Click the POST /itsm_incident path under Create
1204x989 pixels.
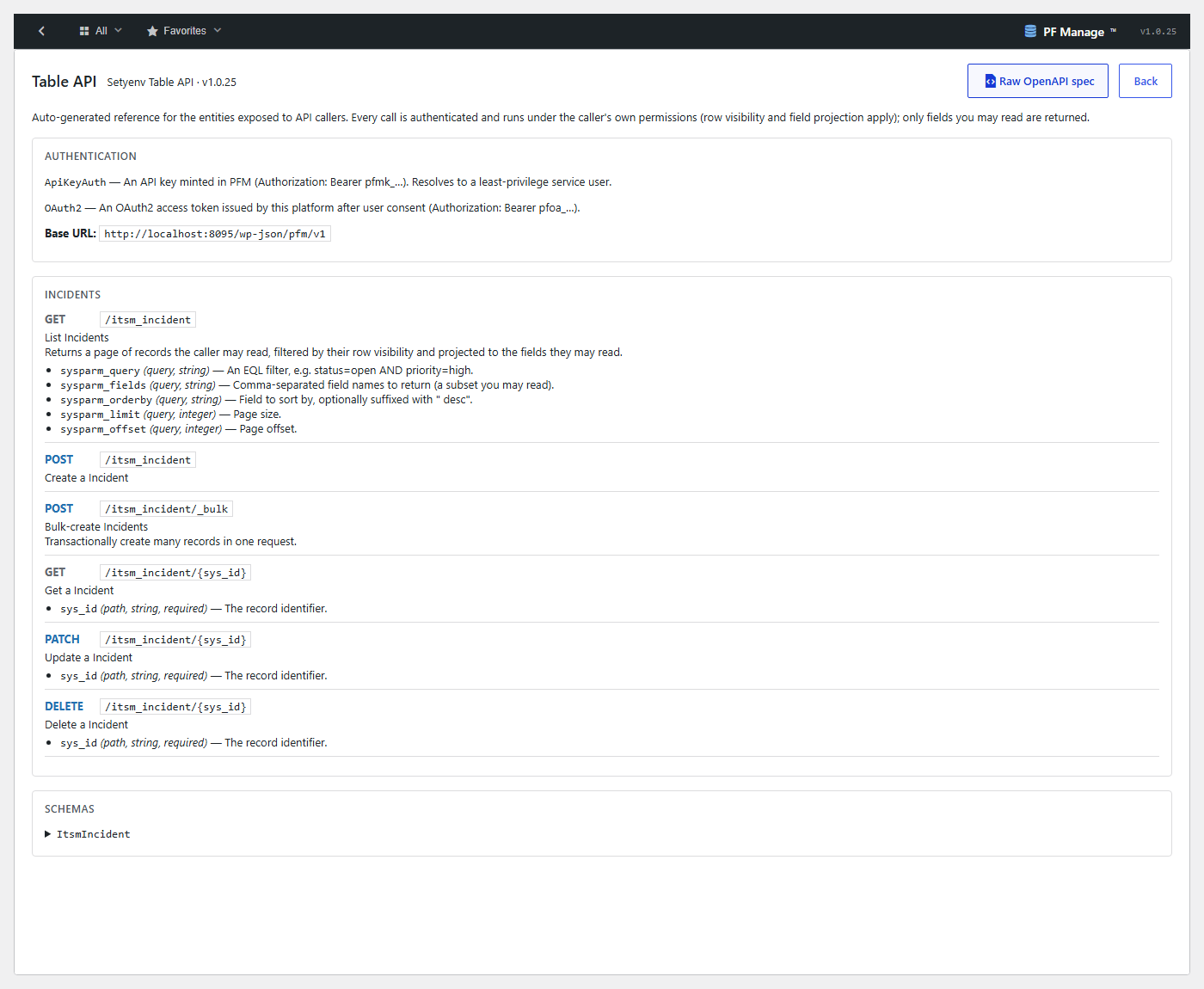click(x=148, y=460)
